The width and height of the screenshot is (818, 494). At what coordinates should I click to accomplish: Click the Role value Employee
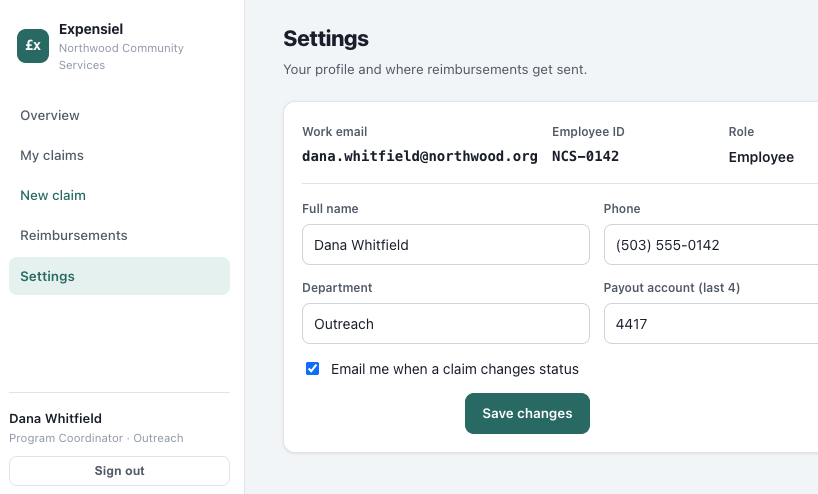761,157
